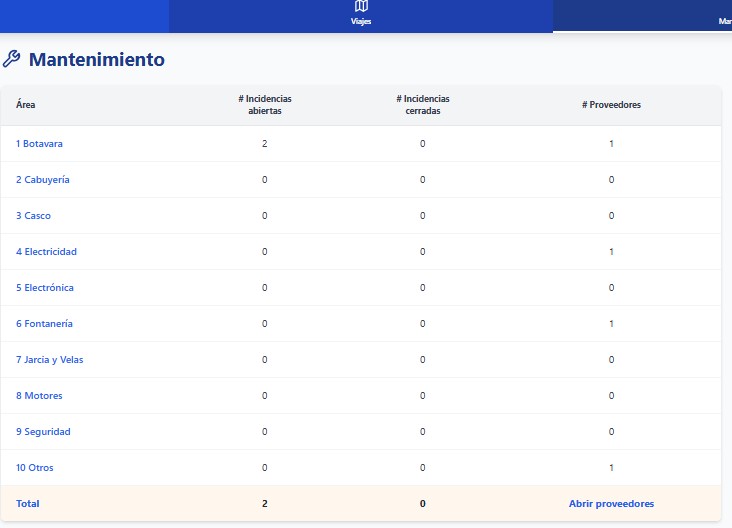
Task: Click Botavara's open incidents count
Action: click(265, 144)
